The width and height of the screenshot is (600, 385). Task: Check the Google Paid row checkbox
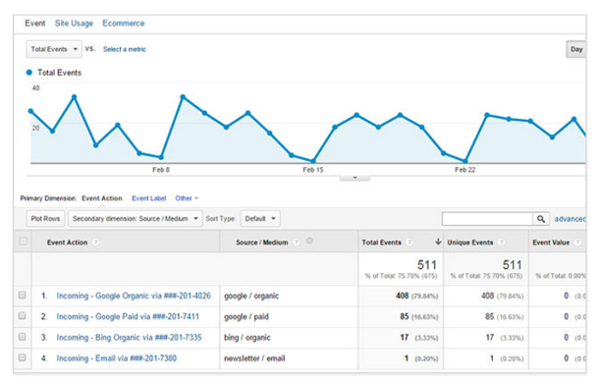[x=22, y=316]
